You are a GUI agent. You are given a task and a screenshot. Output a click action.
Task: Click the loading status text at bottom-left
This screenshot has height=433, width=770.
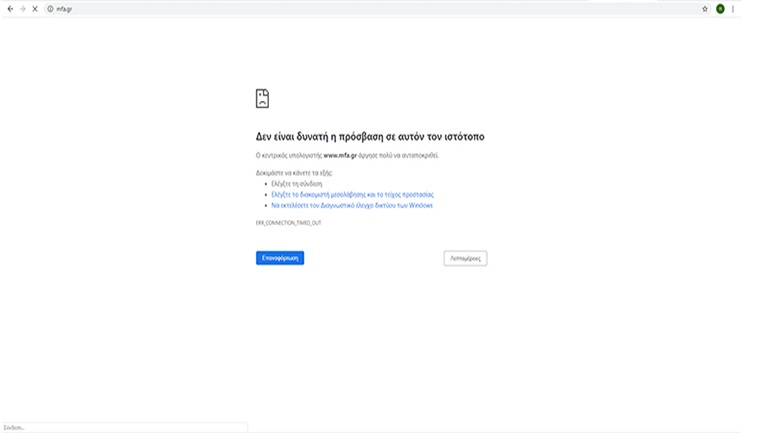tap(14, 427)
